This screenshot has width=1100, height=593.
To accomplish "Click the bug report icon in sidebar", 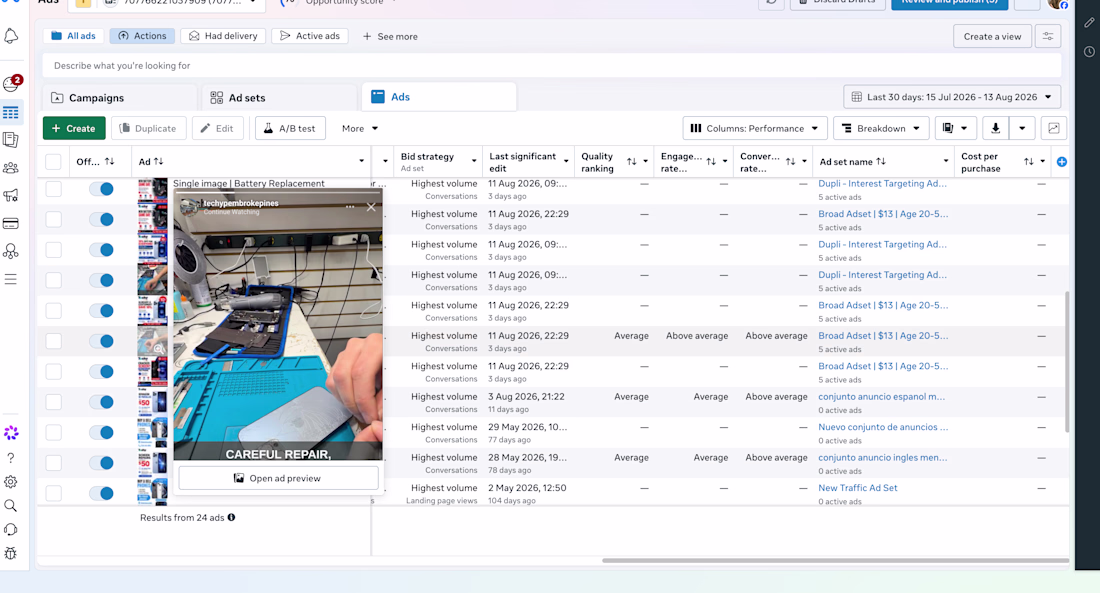I will pos(11,553).
